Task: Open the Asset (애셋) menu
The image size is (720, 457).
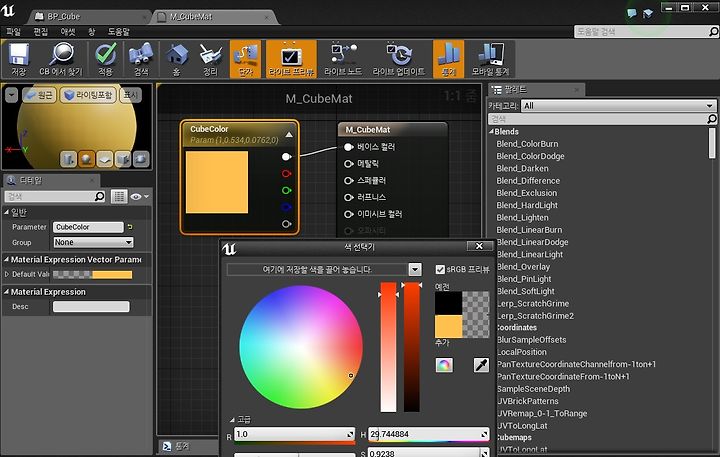Action: pos(68,32)
